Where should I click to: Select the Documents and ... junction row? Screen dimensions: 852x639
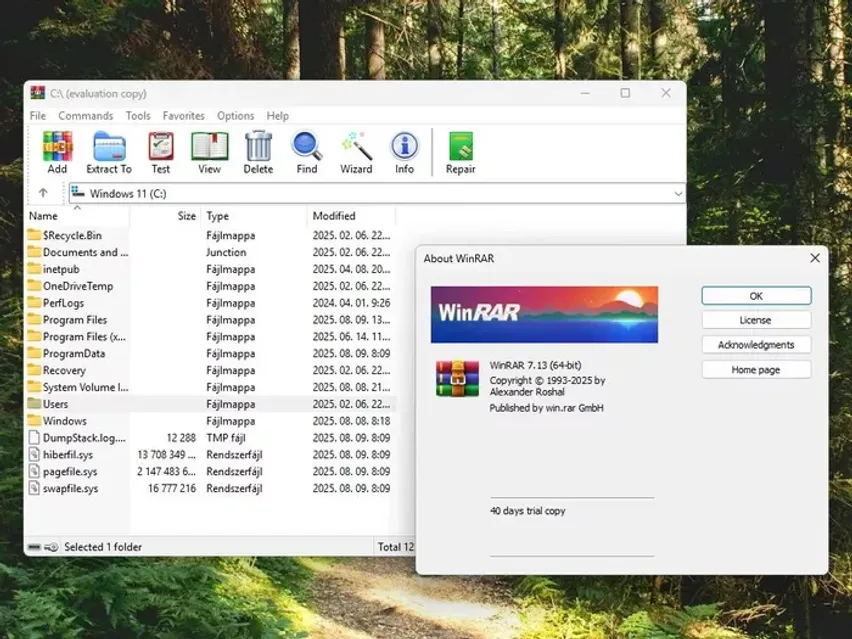click(210, 252)
